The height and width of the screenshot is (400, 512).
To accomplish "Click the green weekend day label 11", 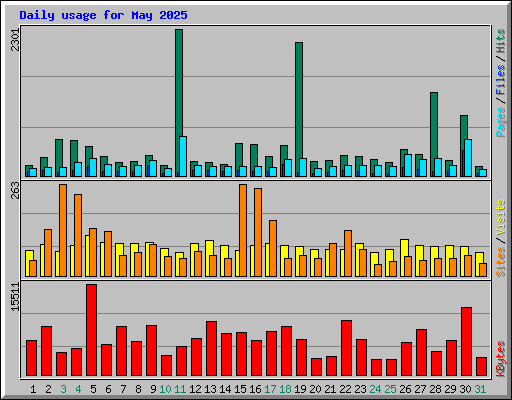I will pyautogui.click(x=180, y=389).
